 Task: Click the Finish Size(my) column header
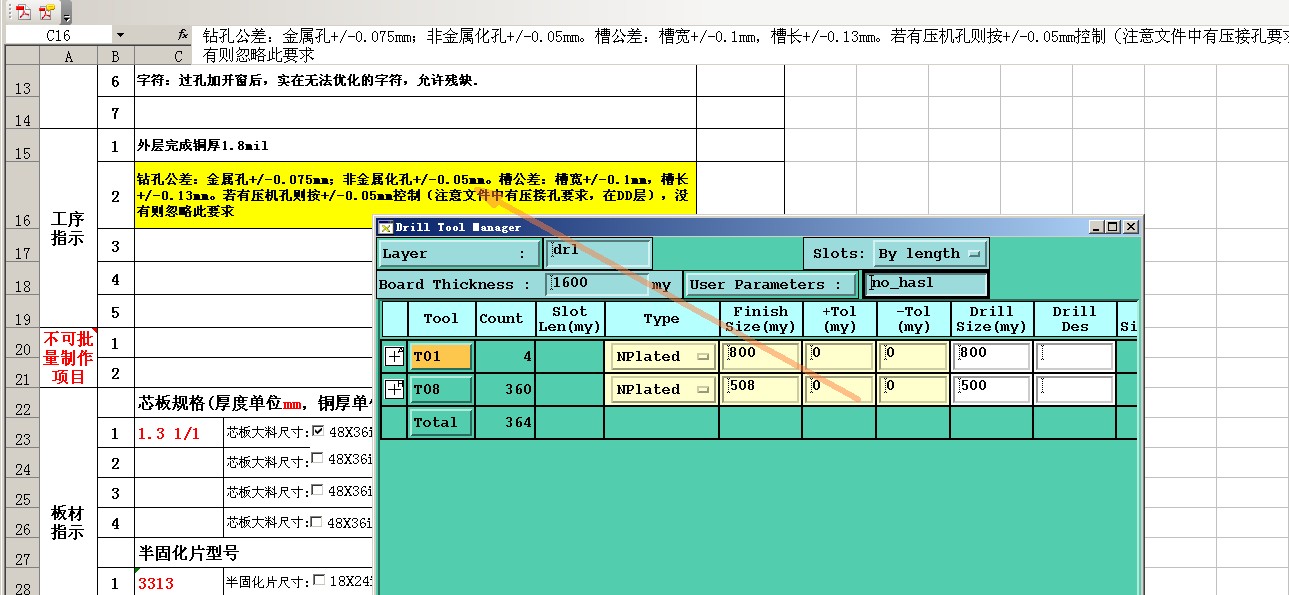click(761, 319)
